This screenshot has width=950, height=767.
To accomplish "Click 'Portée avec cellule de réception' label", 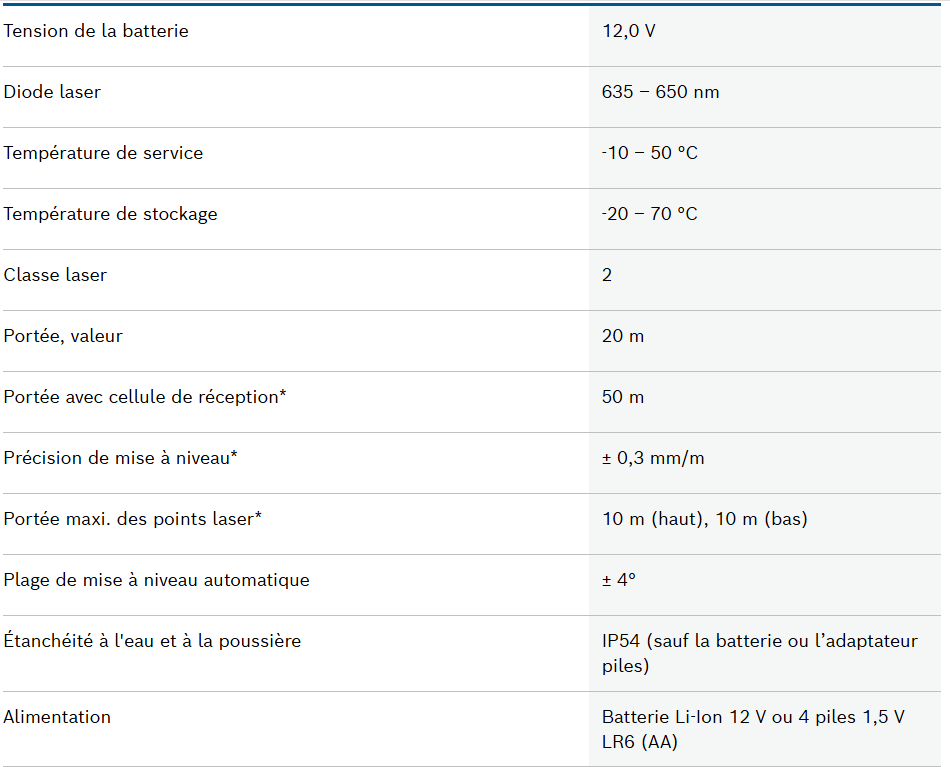I will point(145,397).
